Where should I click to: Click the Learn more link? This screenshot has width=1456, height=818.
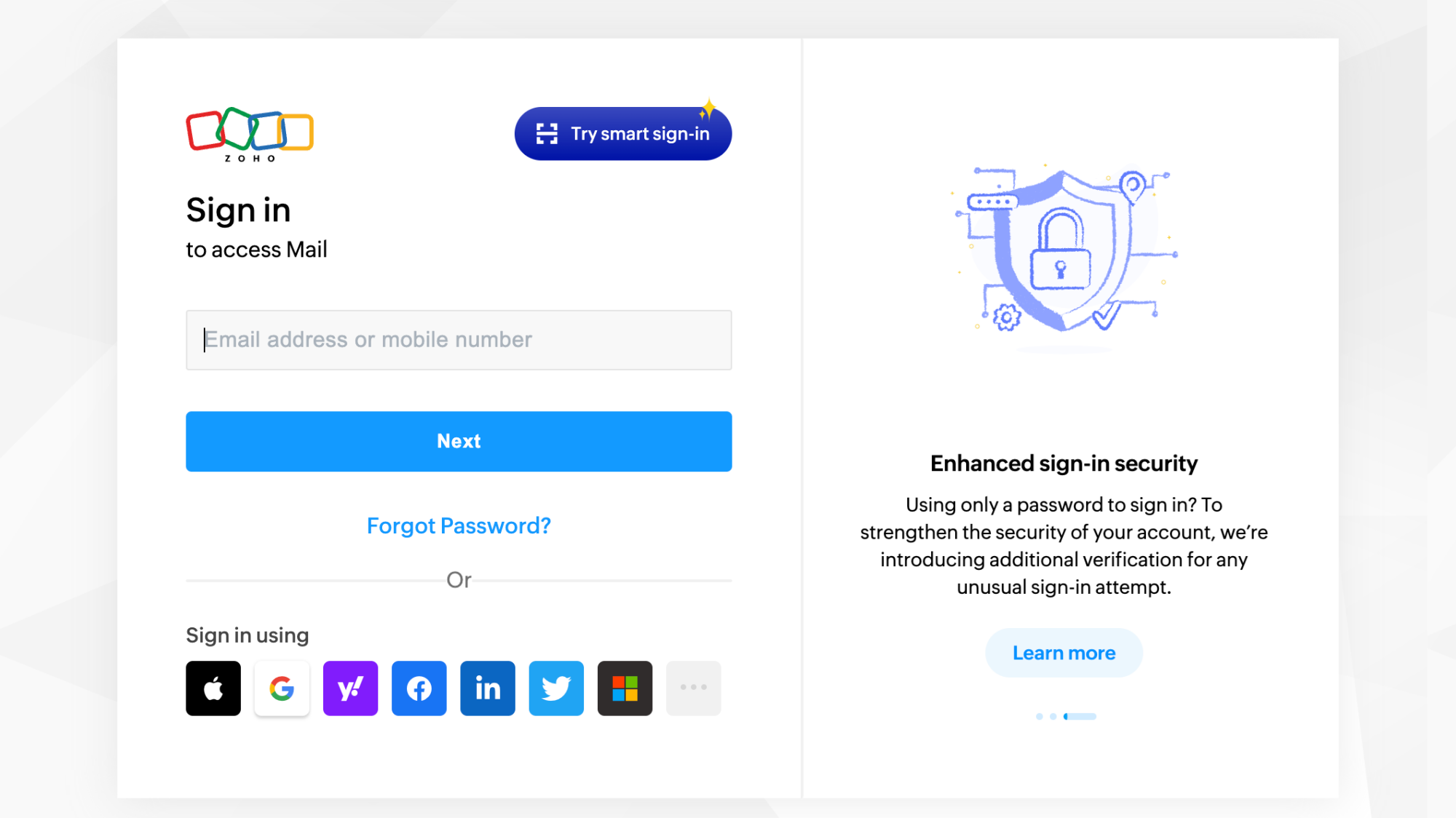coord(1063,653)
